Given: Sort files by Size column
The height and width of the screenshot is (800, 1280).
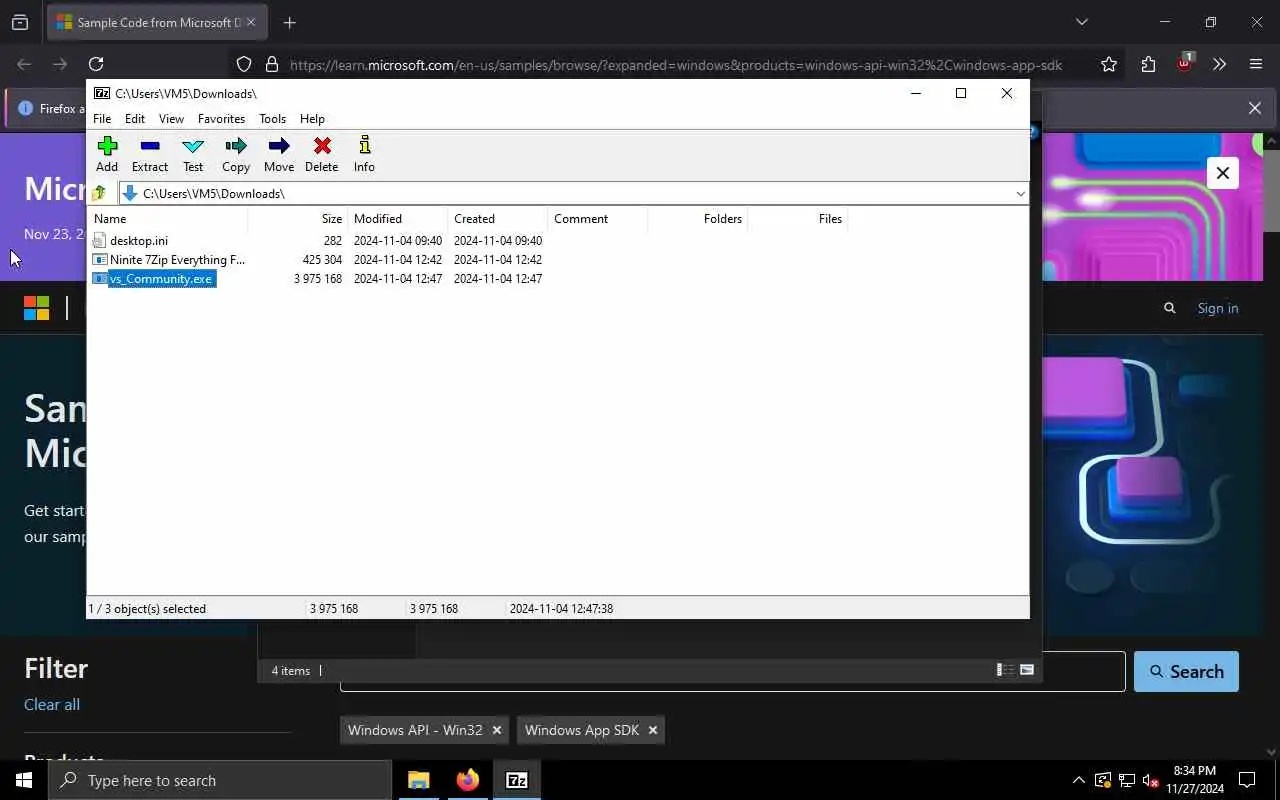Looking at the screenshot, I should 297,219.
